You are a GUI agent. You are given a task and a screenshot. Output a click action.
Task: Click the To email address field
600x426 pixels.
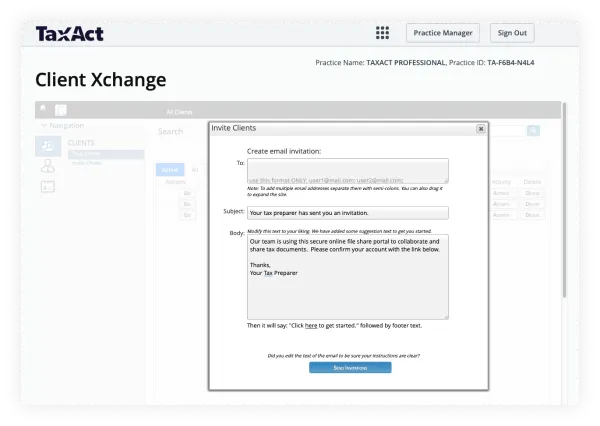pos(348,171)
